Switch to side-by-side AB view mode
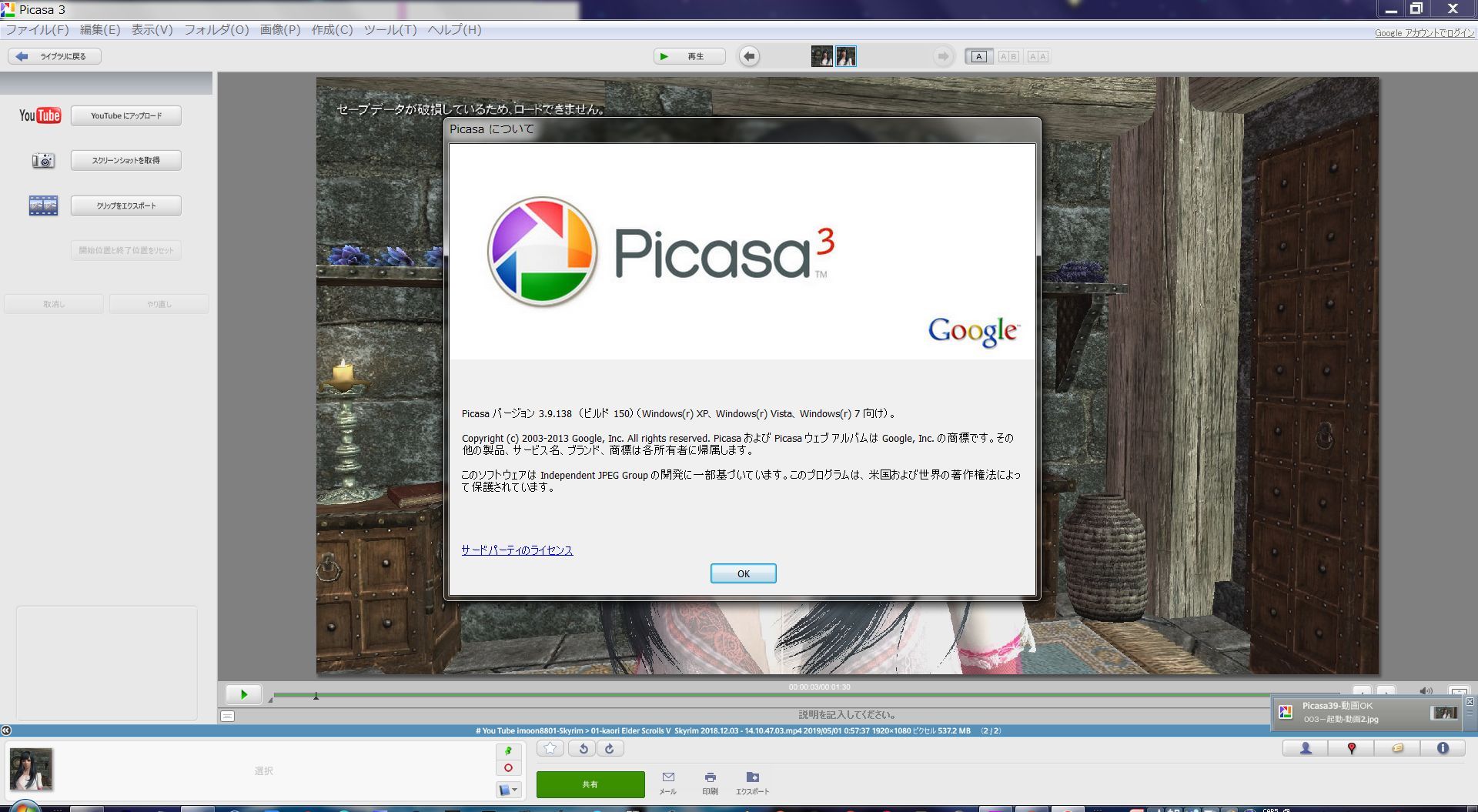 pos(1008,56)
